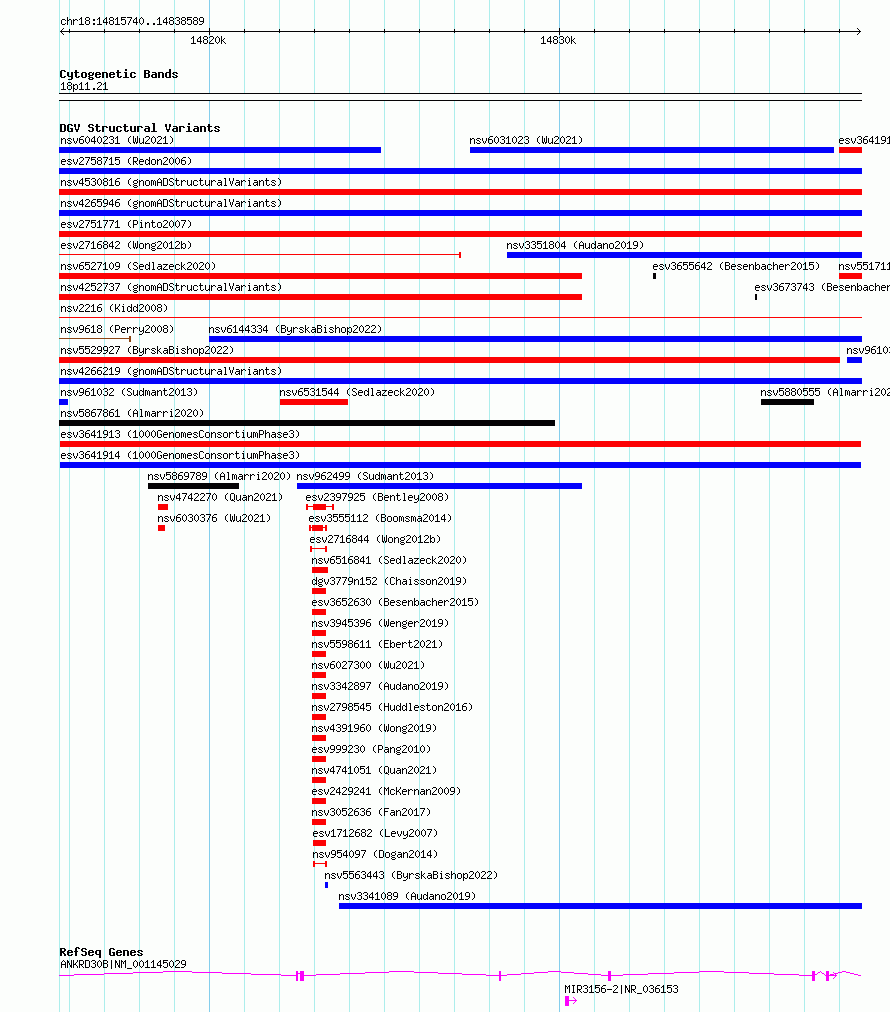Click nsv5563443 (ByrskaBishop2022) label
Screen dimensions: 890x1012
411,875
